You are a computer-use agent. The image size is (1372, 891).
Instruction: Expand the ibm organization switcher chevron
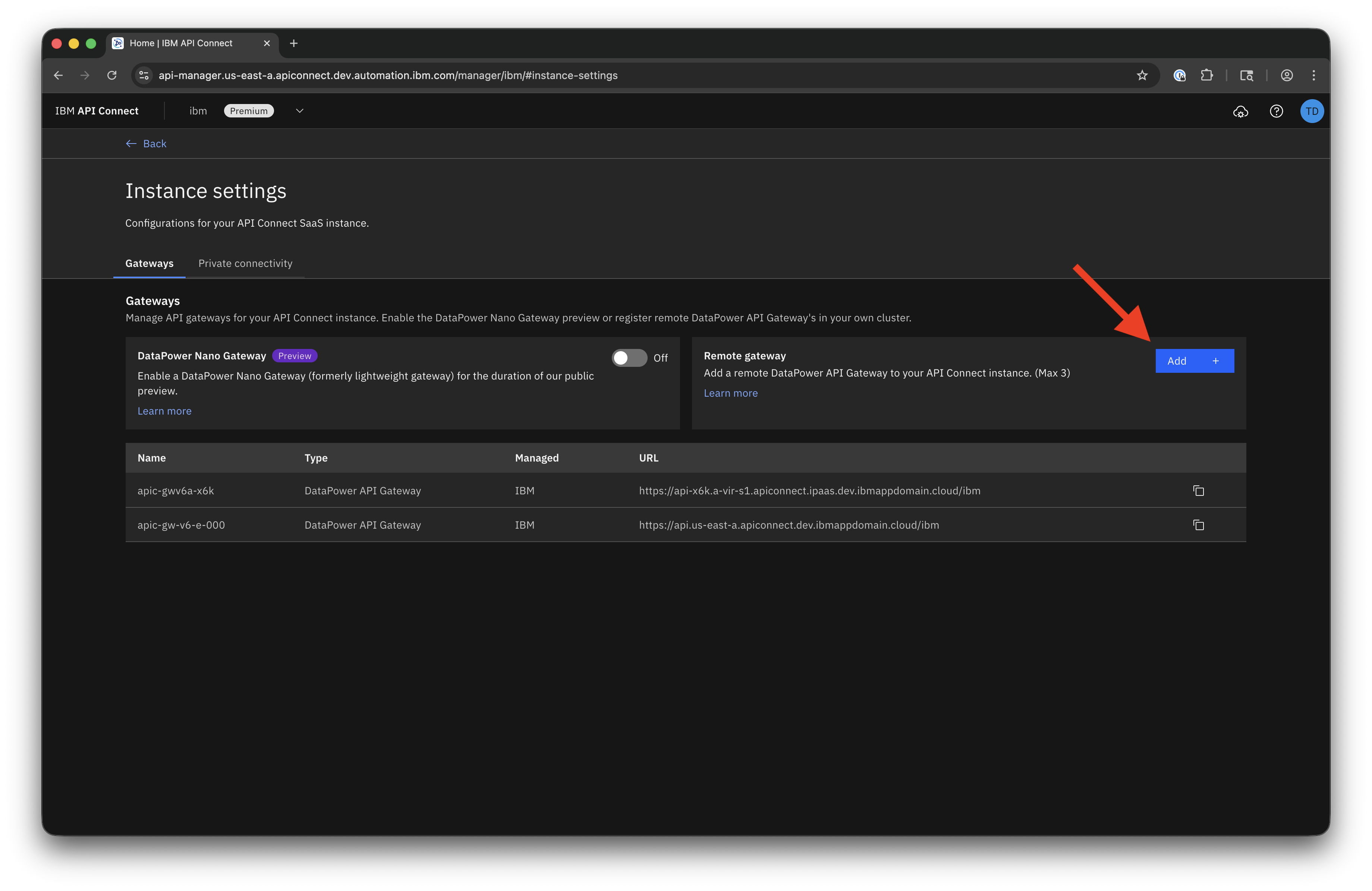(x=299, y=111)
